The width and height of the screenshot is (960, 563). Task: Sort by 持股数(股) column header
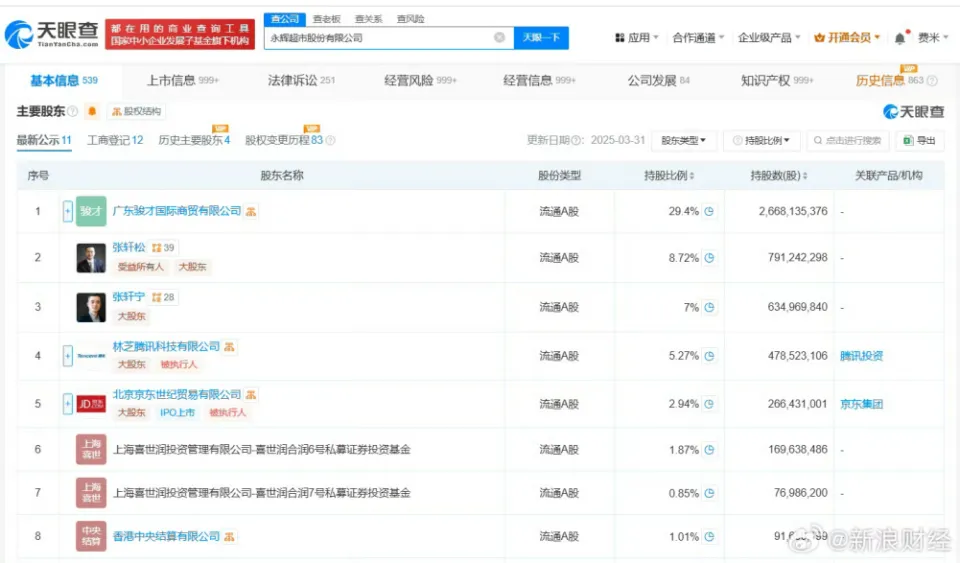pos(779,176)
